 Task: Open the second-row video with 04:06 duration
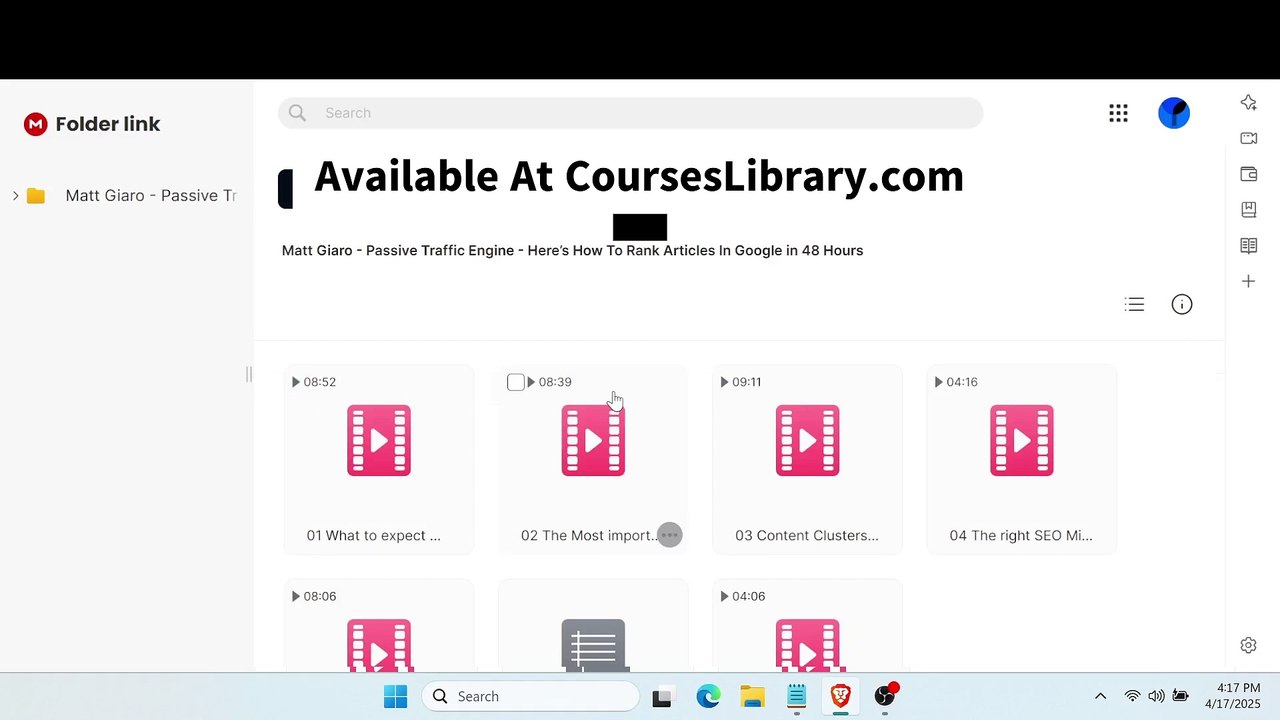(x=807, y=645)
